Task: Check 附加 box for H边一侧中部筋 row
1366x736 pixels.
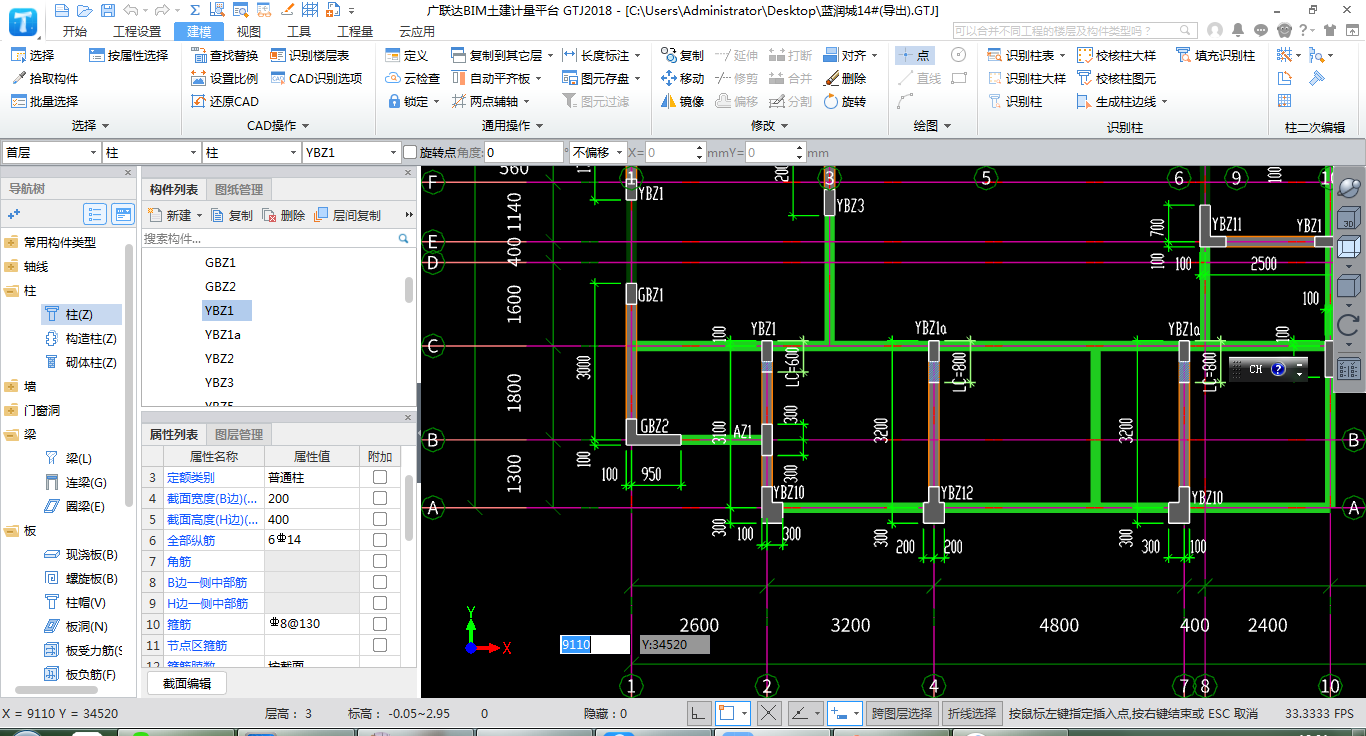Action: [x=380, y=603]
